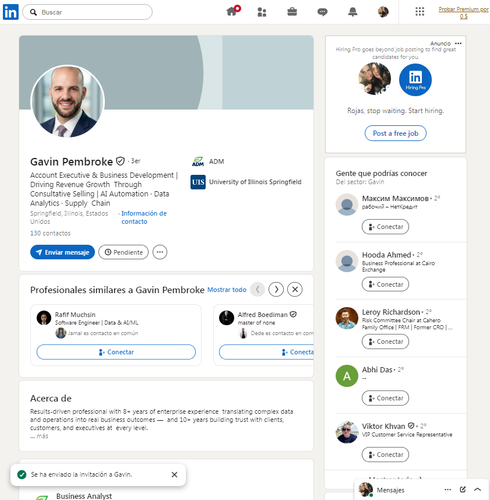Dismiss the Profesionales similares section
490x500 pixels.
(295, 289)
